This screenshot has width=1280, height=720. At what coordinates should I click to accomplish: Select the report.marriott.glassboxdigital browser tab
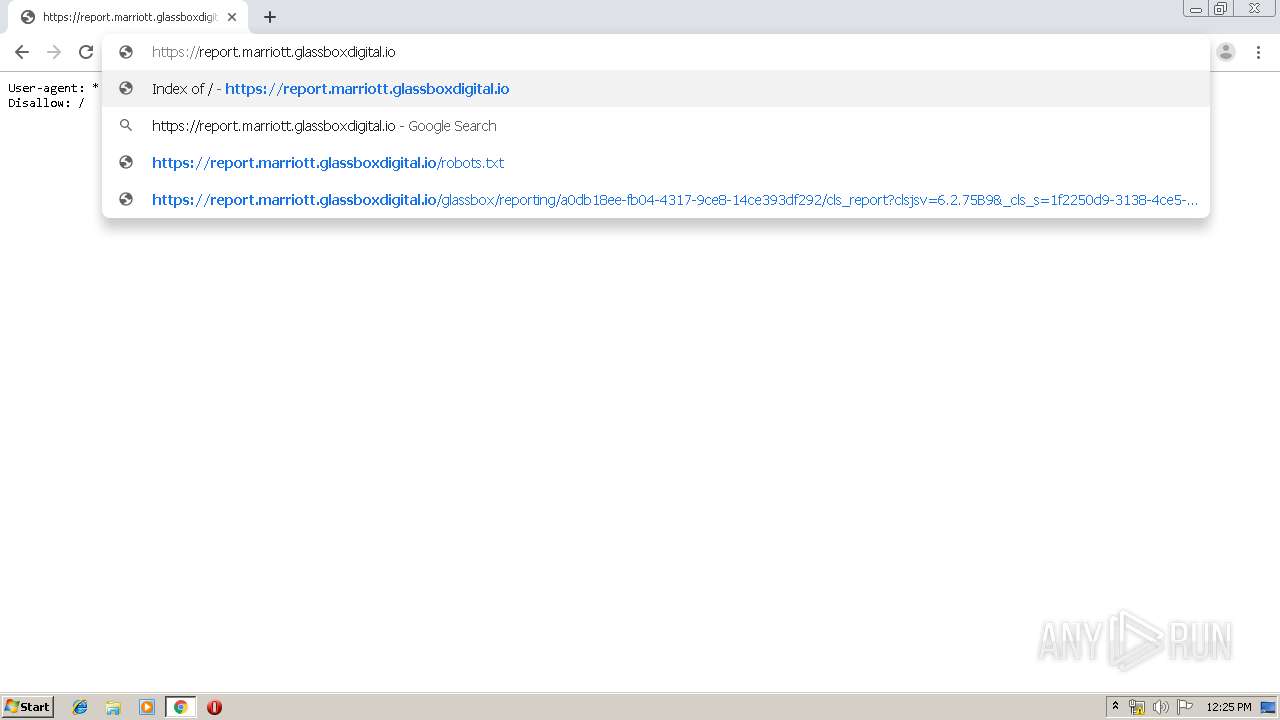click(128, 17)
